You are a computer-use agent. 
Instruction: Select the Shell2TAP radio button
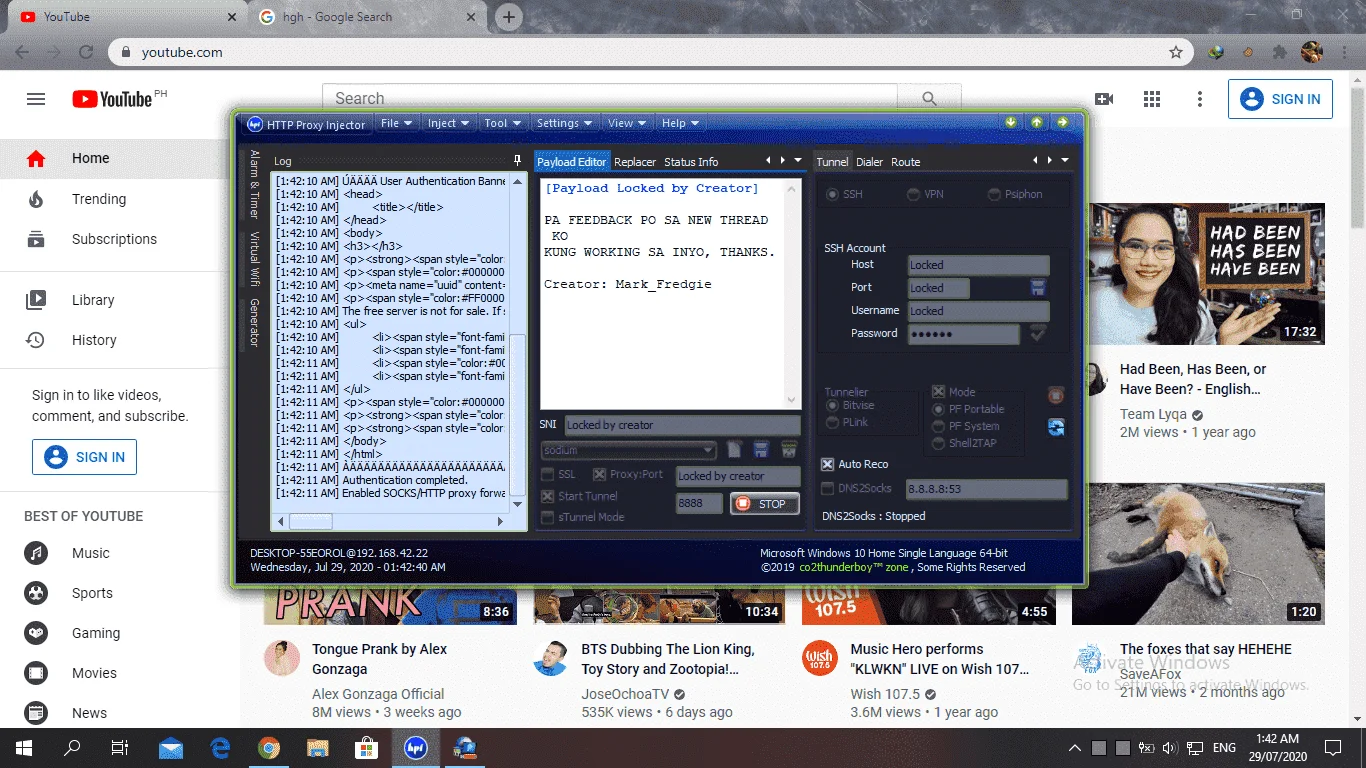(938, 443)
